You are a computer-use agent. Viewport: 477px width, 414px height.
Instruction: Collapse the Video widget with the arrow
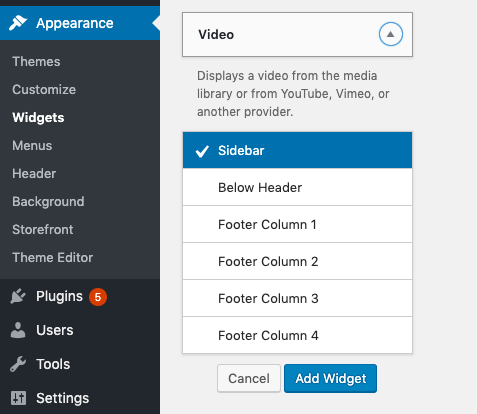tap(391, 34)
